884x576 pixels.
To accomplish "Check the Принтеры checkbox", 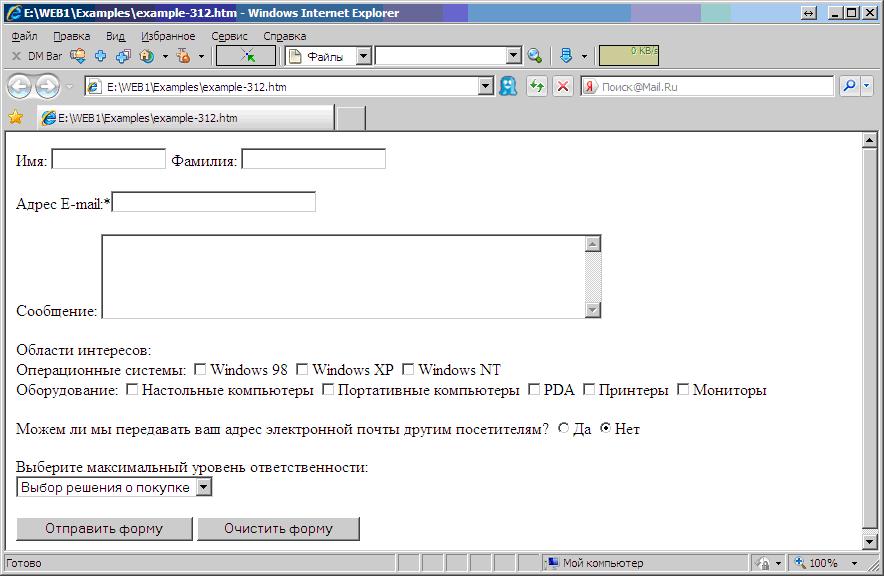I will pyautogui.click(x=589, y=389).
